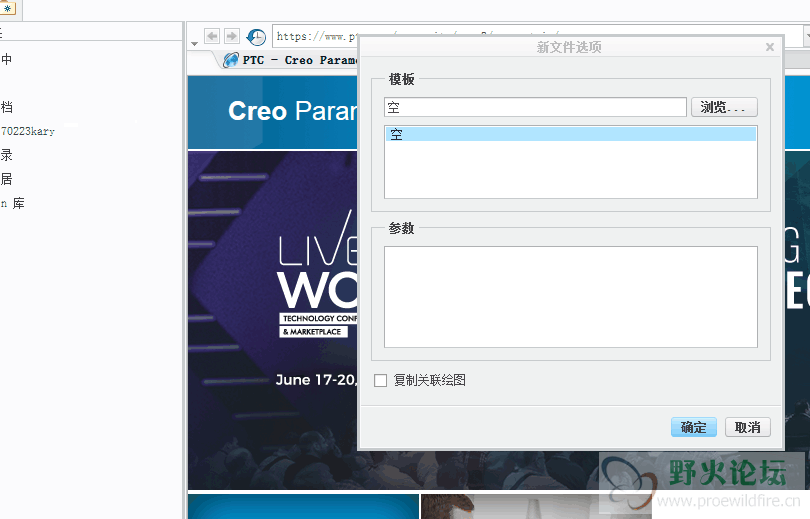Click the template name input field
The height and width of the screenshot is (519, 810).
[535, 107]
